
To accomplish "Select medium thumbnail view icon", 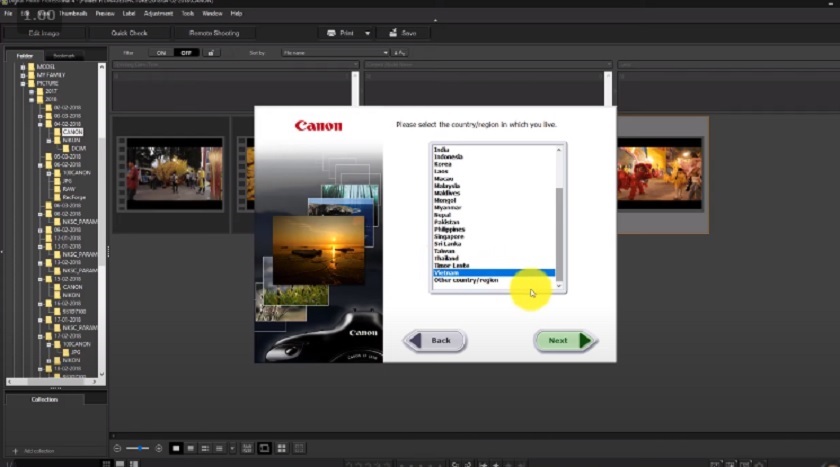I will click(190, 448).
